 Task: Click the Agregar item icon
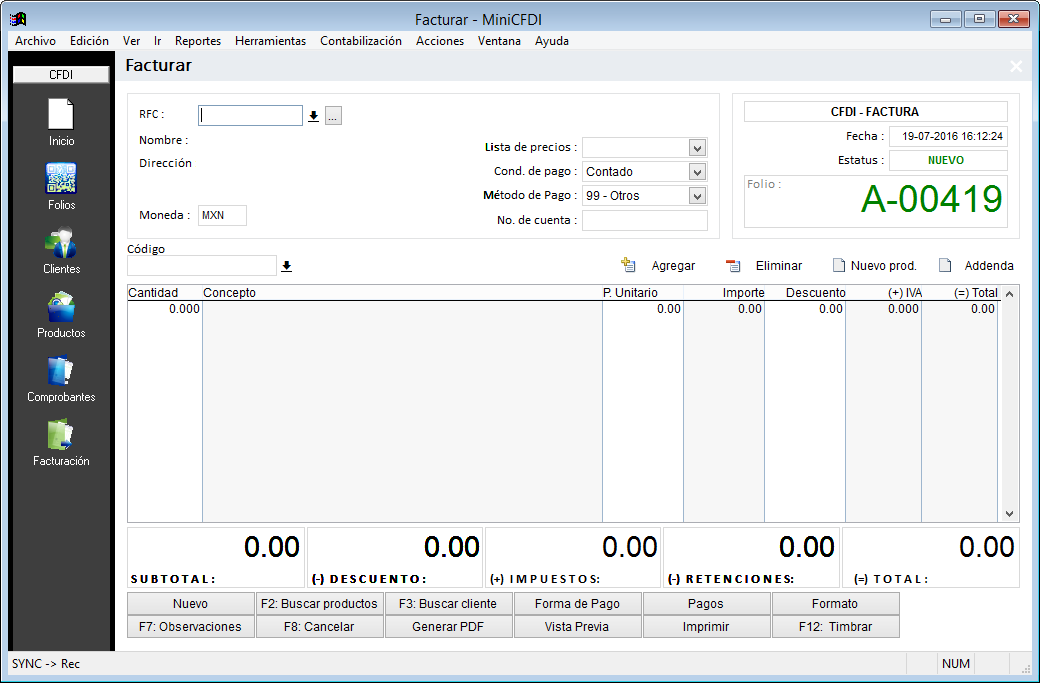[x=628, y=265]
